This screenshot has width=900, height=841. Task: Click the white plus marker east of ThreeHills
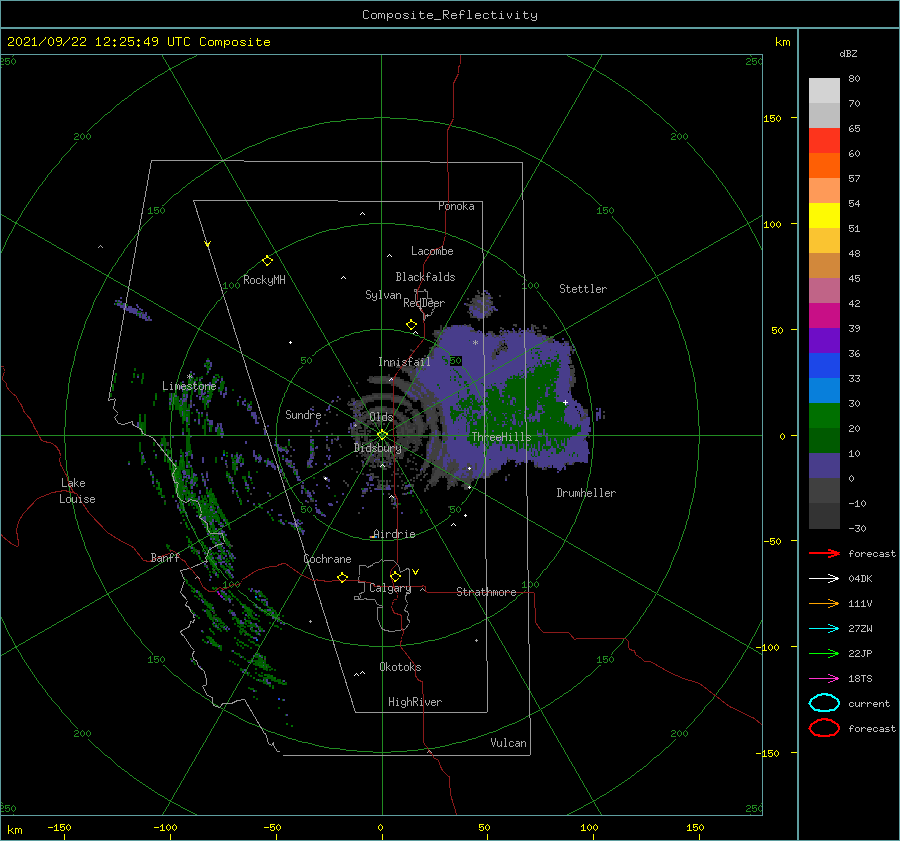click(x=565, y=402)
